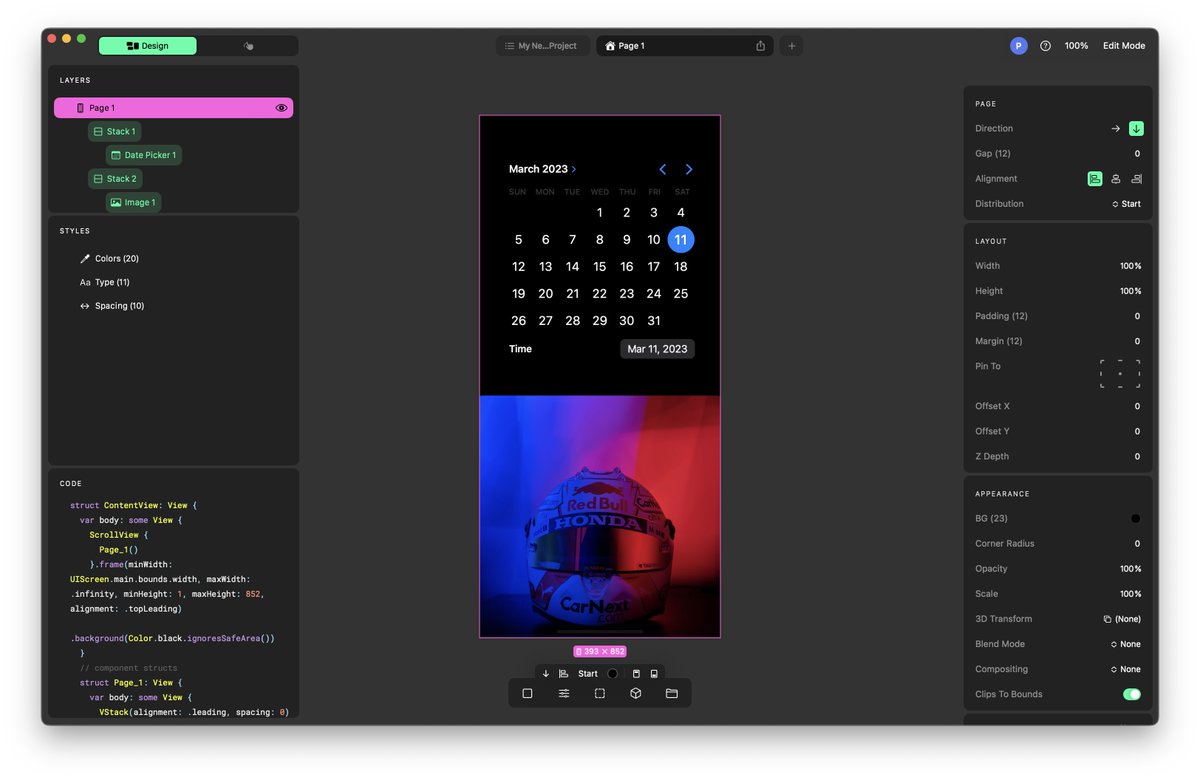Open 3D Transform (None) option
This screenshot has width=1200, height=780.
click(x=1122, y=619)
